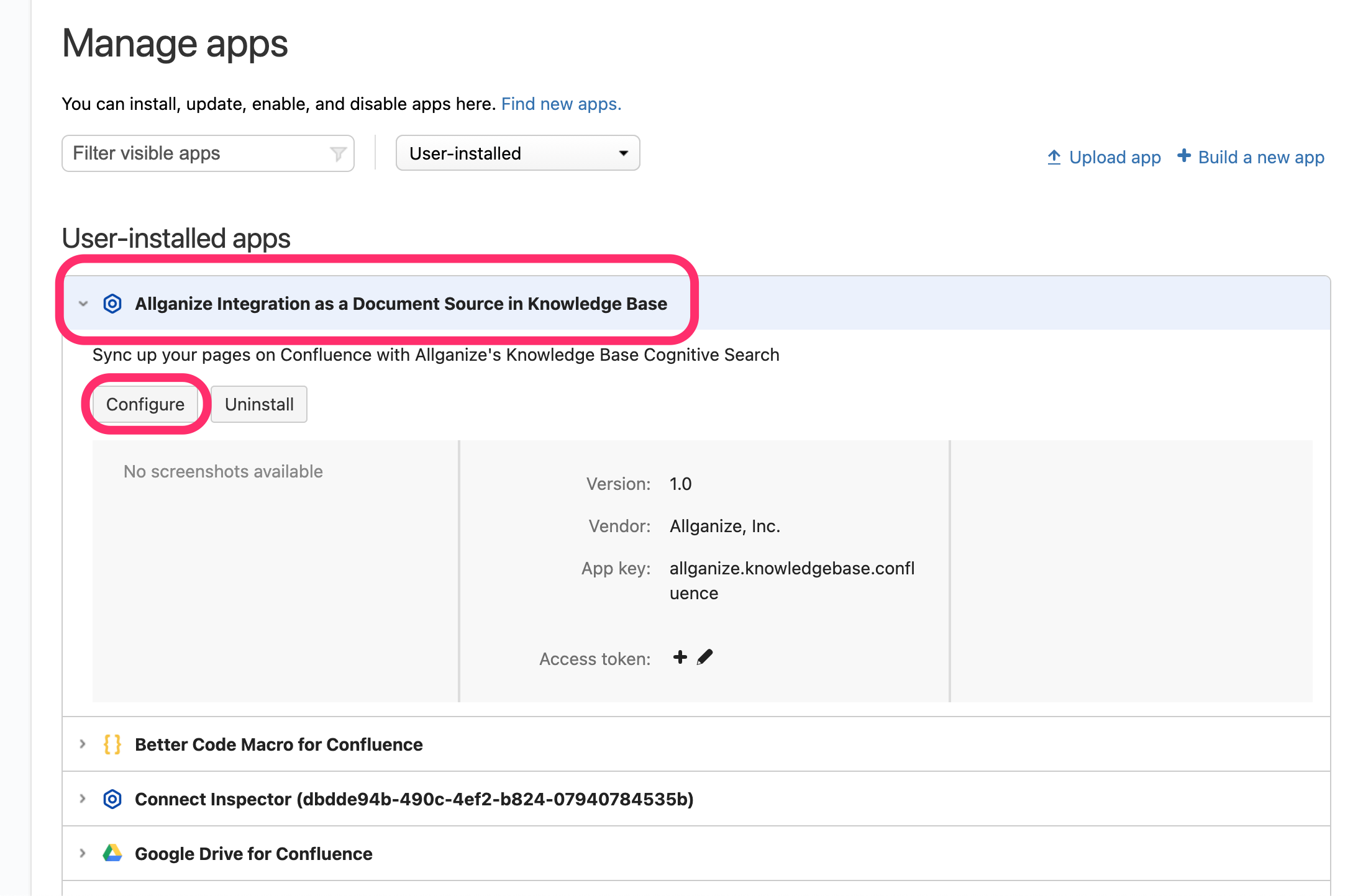The width and height of the screenshot is (1358, 896).
Task: Expand the Connect Inspector row
Action: [x=83, y=799]
